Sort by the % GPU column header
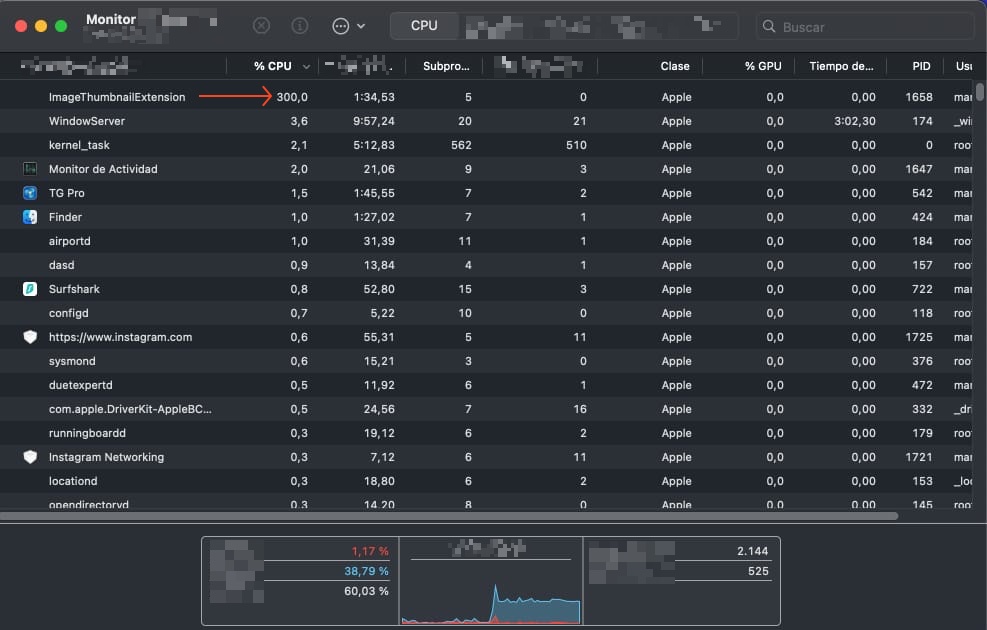 tap(763, 66)
